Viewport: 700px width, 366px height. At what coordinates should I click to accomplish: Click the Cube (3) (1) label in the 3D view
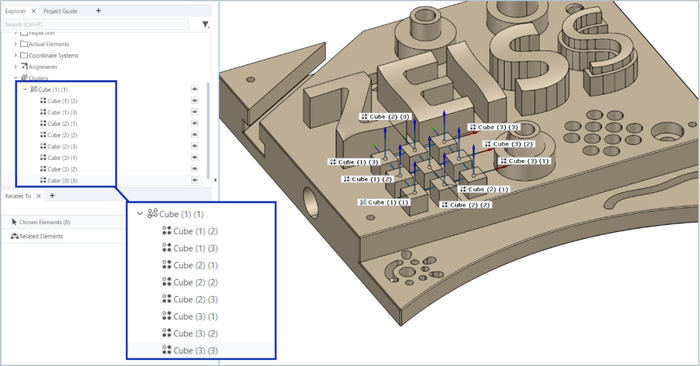pos(524,161)
